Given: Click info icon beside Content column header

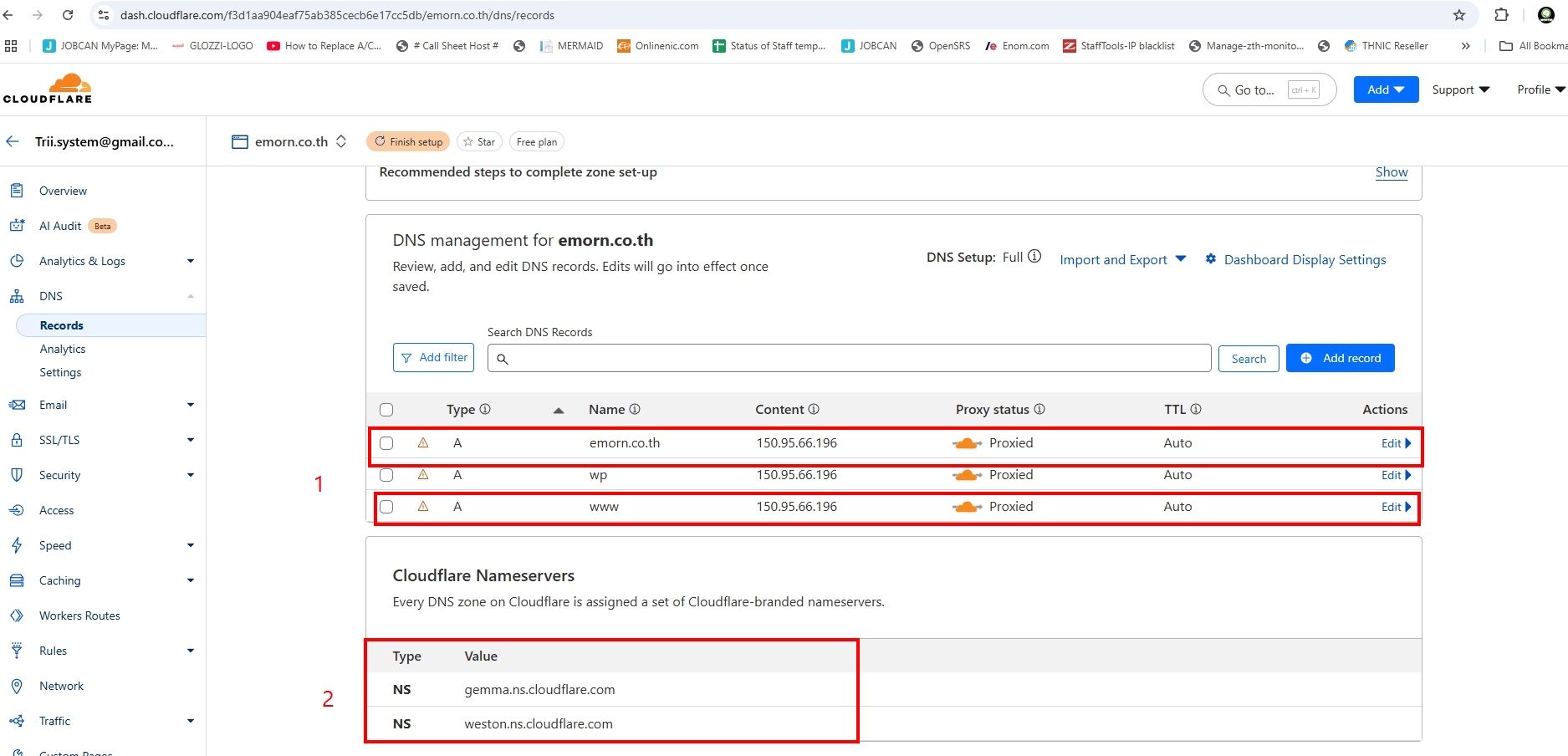Looking at the screenshot, I should [814, 409].
